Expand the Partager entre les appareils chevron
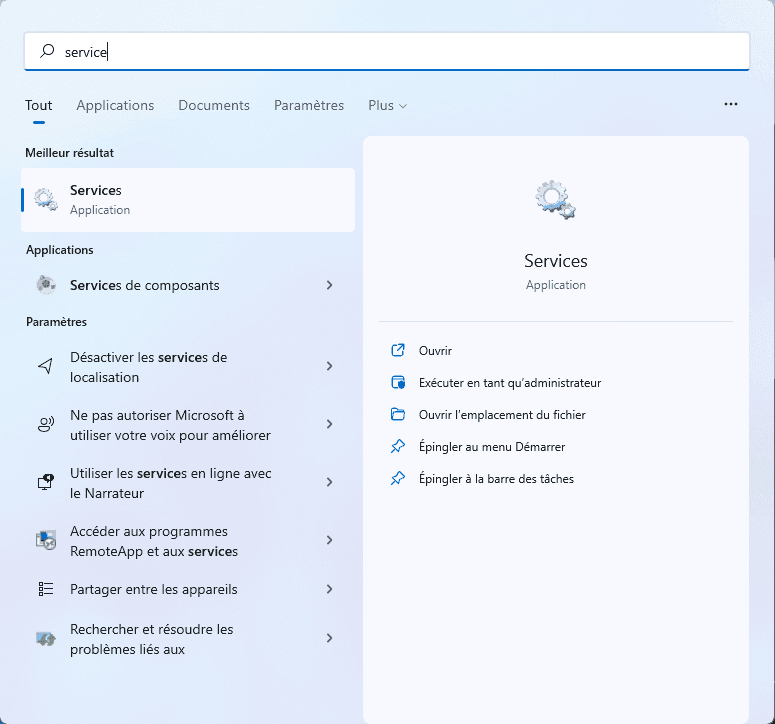This screenshot has width=775, height=724. (329, 589)
